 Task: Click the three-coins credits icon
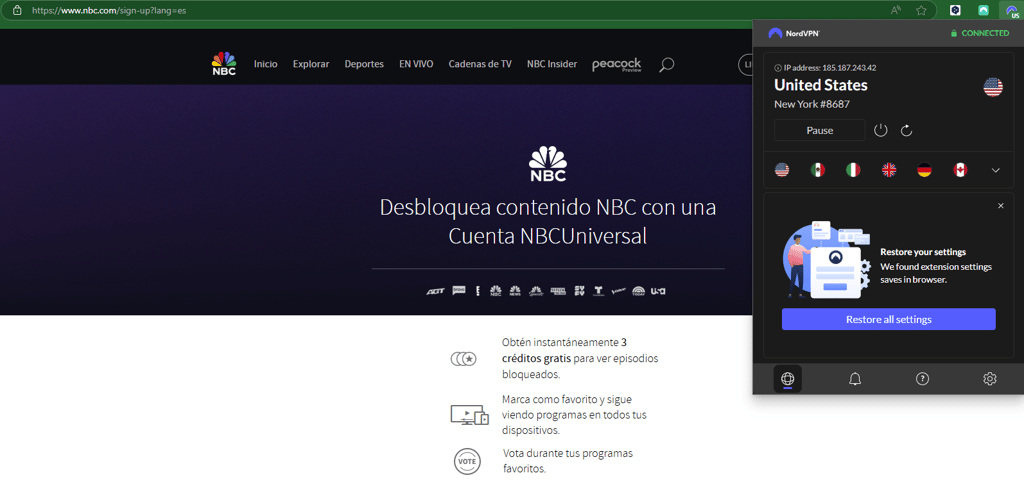[x=464, y=358]
